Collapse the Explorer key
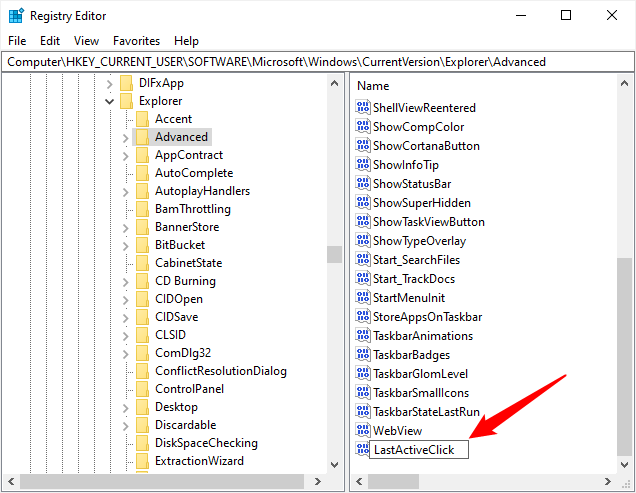The width and height of the screenshot is (636, 493). click(x=109, y=101)
